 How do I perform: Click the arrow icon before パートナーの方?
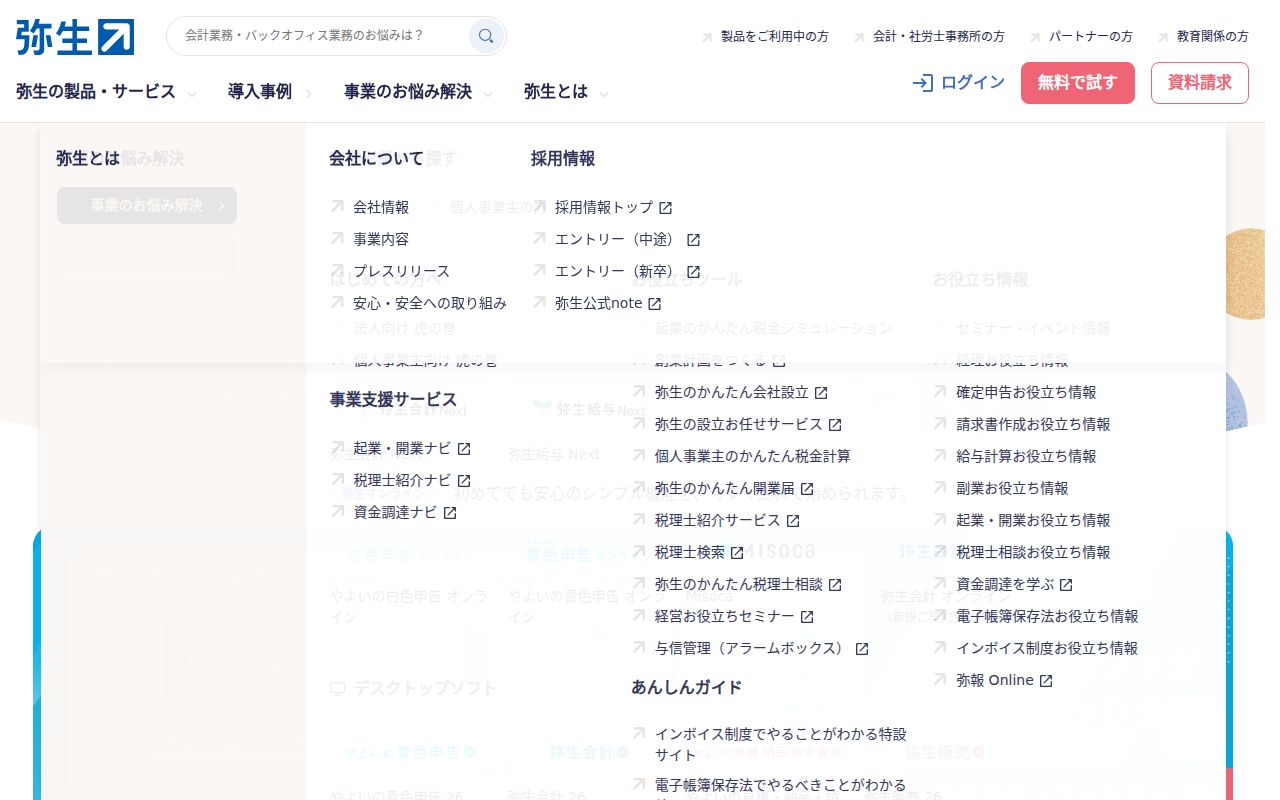[x=1035, y=37]
